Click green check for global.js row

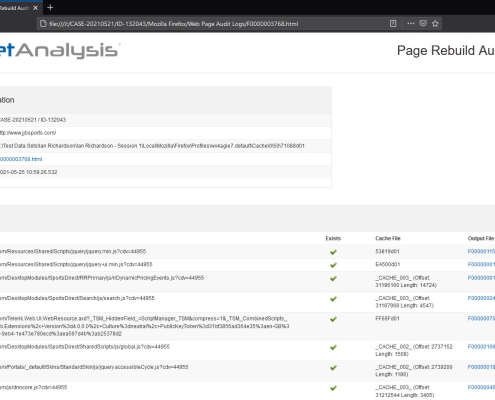[x=333, y=347]
